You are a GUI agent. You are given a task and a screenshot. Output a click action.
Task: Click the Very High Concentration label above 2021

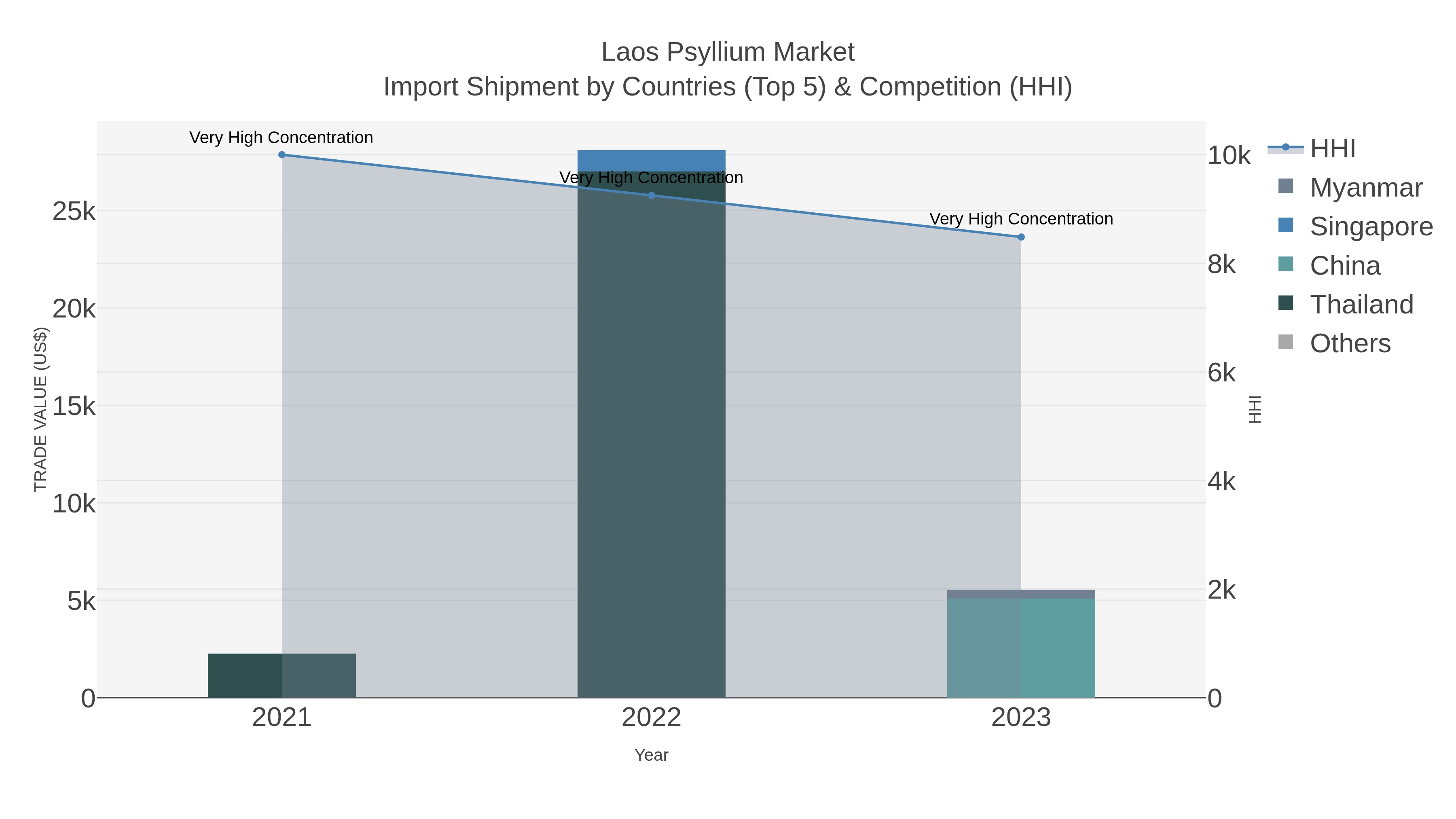click(281, 138)
